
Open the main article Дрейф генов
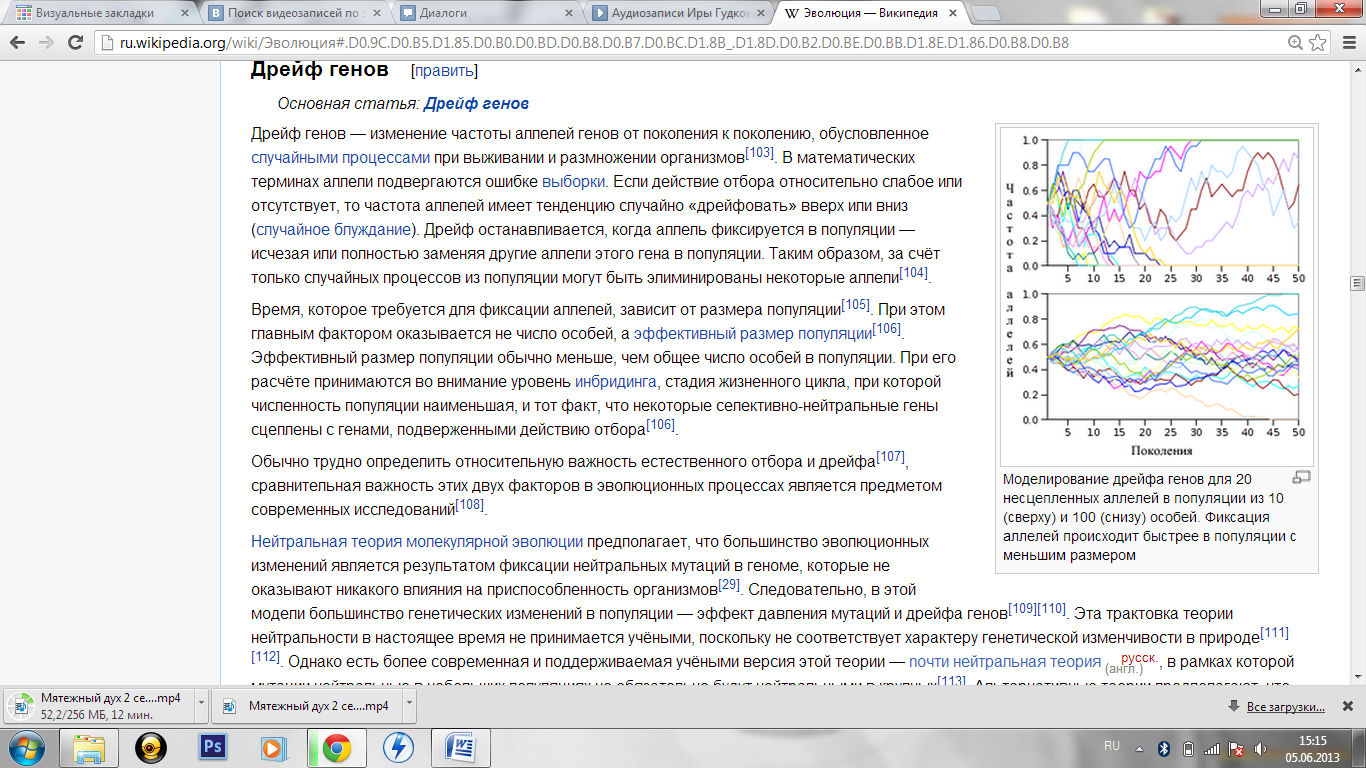pyautogui.click(x=476, y=103)
